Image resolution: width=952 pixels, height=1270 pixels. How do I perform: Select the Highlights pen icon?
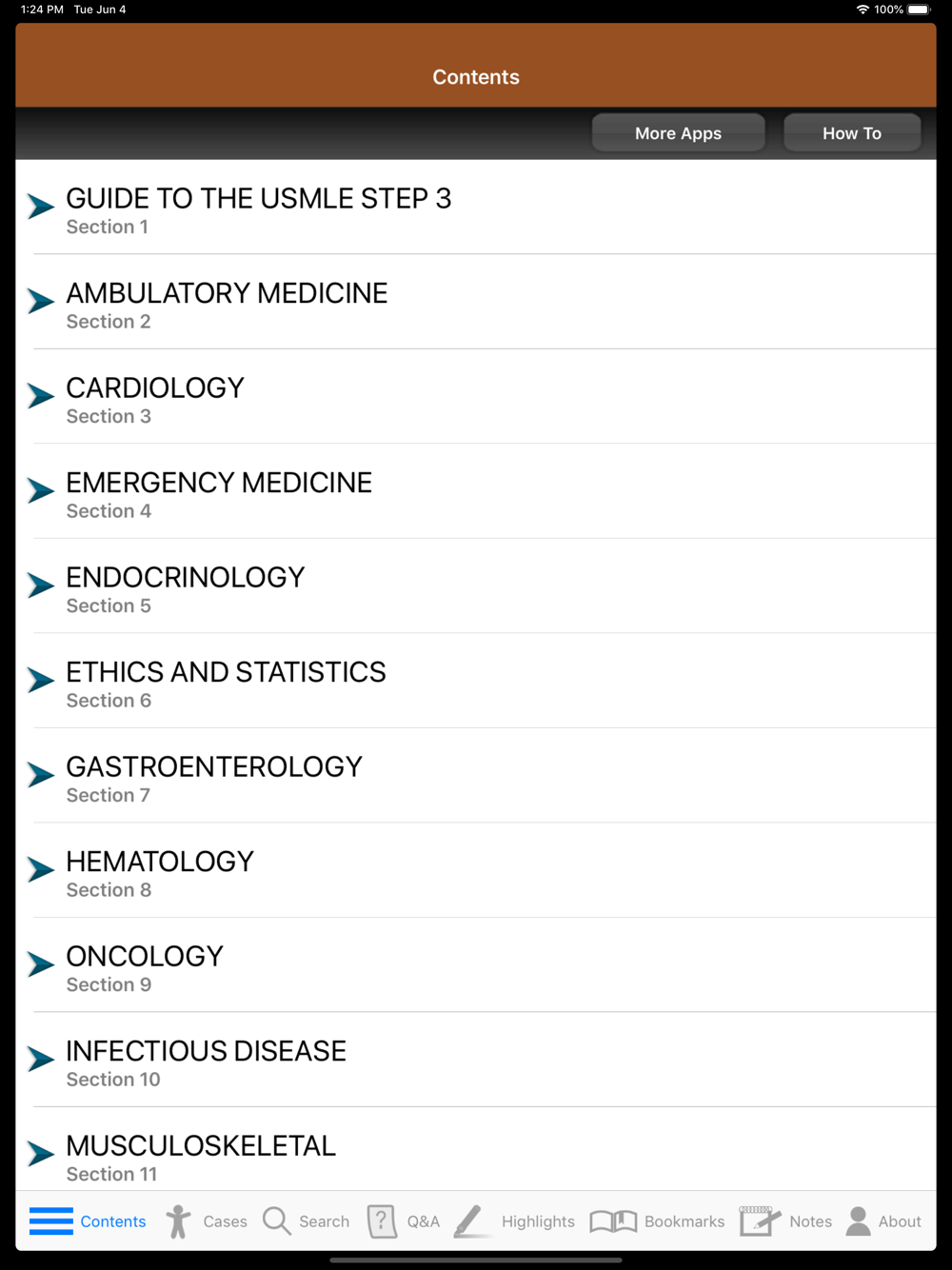coord(470,1221)
